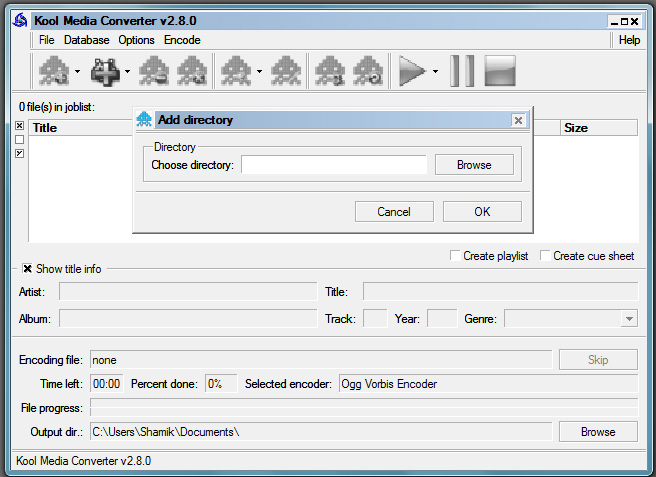Start encoding with the Play button
This screenshot has width=656, height=477.
pos(412,71)
